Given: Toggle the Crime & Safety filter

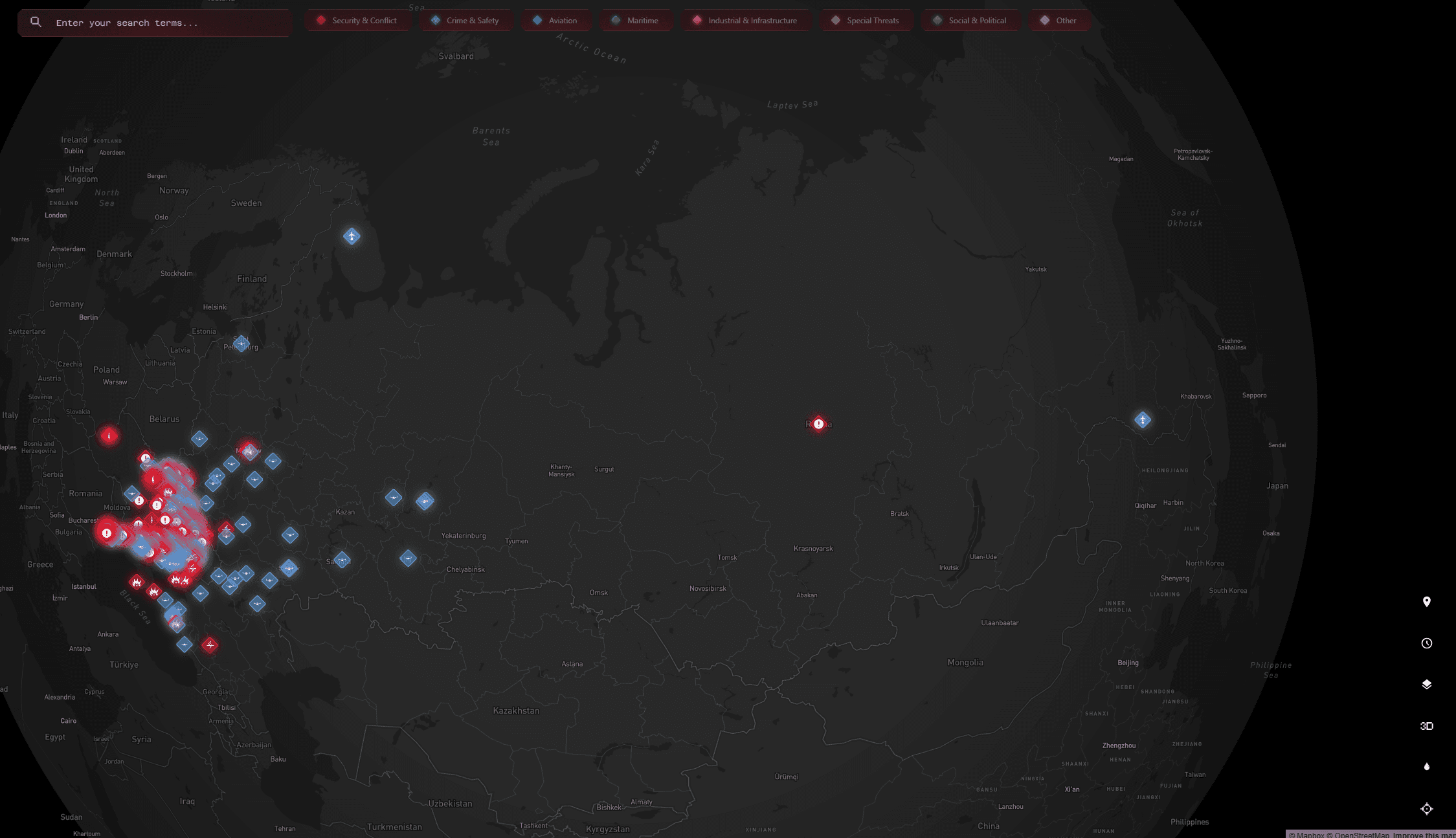Looking at the screenshot, I should [465, 21].
